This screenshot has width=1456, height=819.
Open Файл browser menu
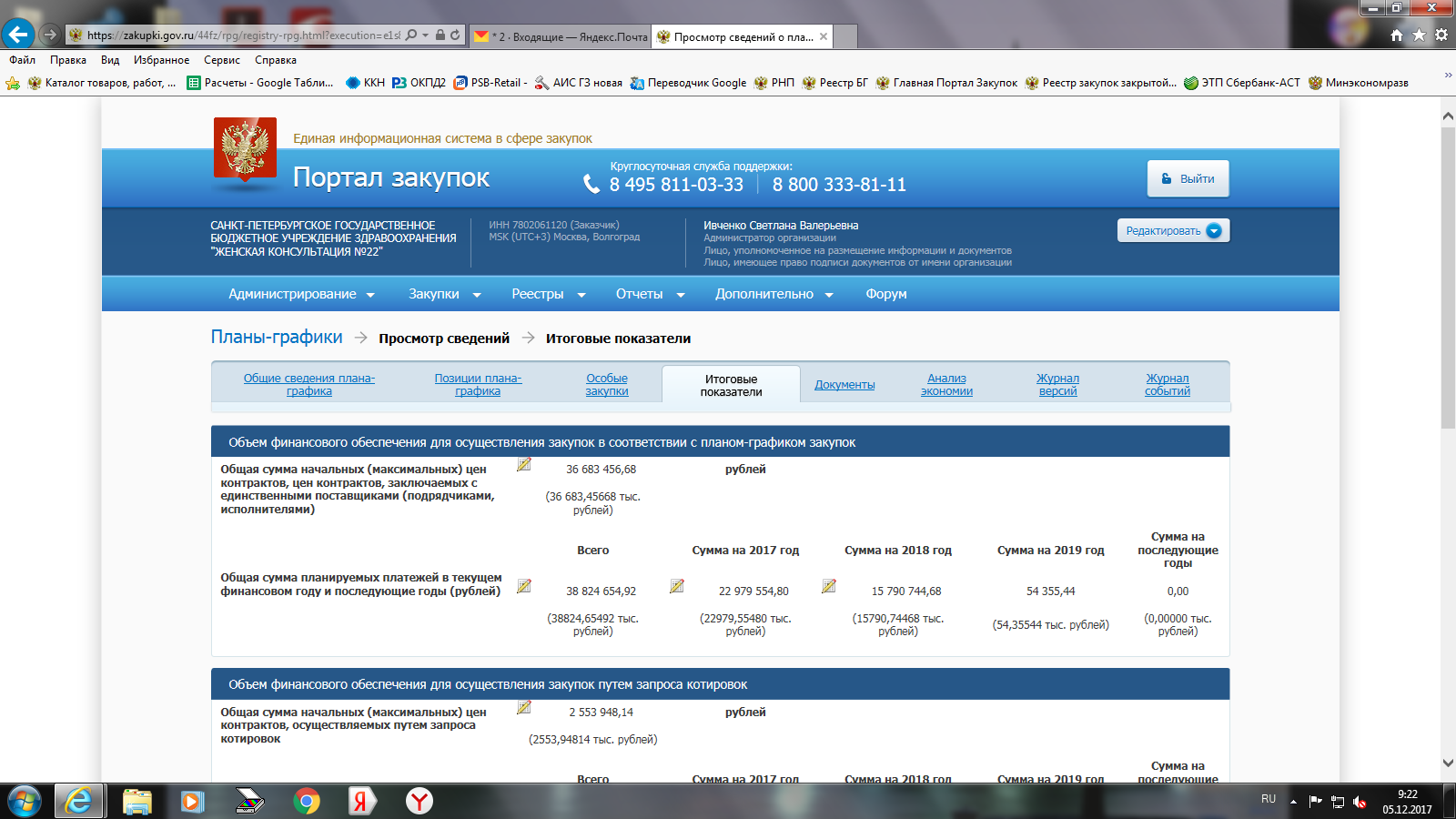pyautogui.click(x=23, y=60)
